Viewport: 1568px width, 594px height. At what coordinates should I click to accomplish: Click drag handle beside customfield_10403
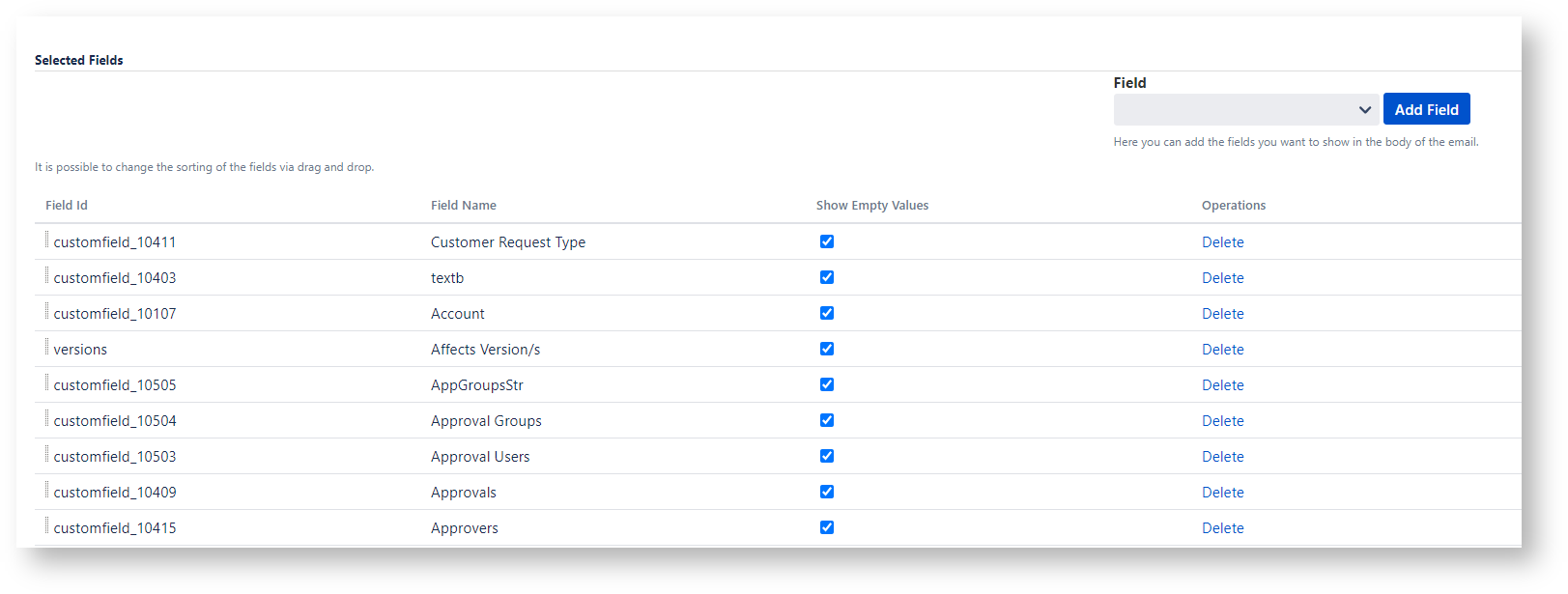click(x=46, y=276)
